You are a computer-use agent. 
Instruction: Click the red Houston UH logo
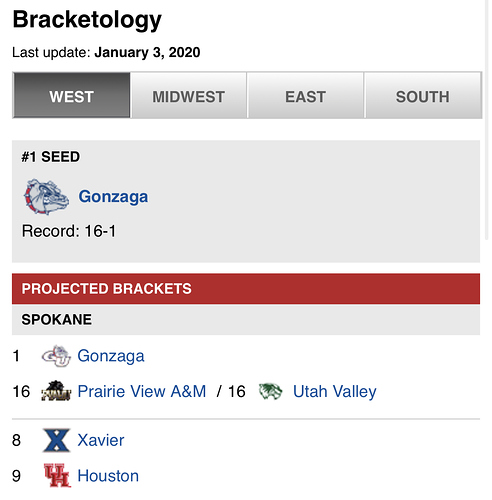(x=57, y=475)
